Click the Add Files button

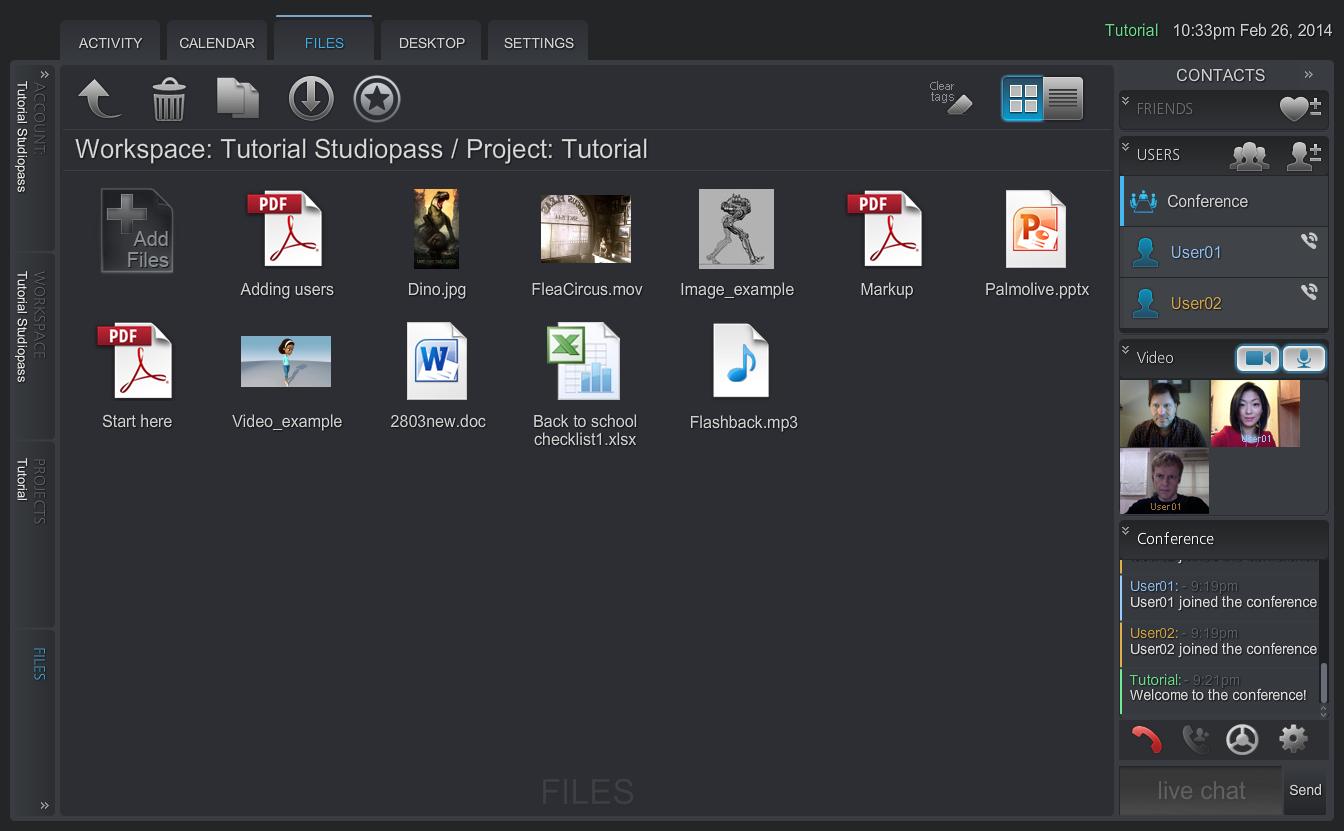tap(137, 232)
